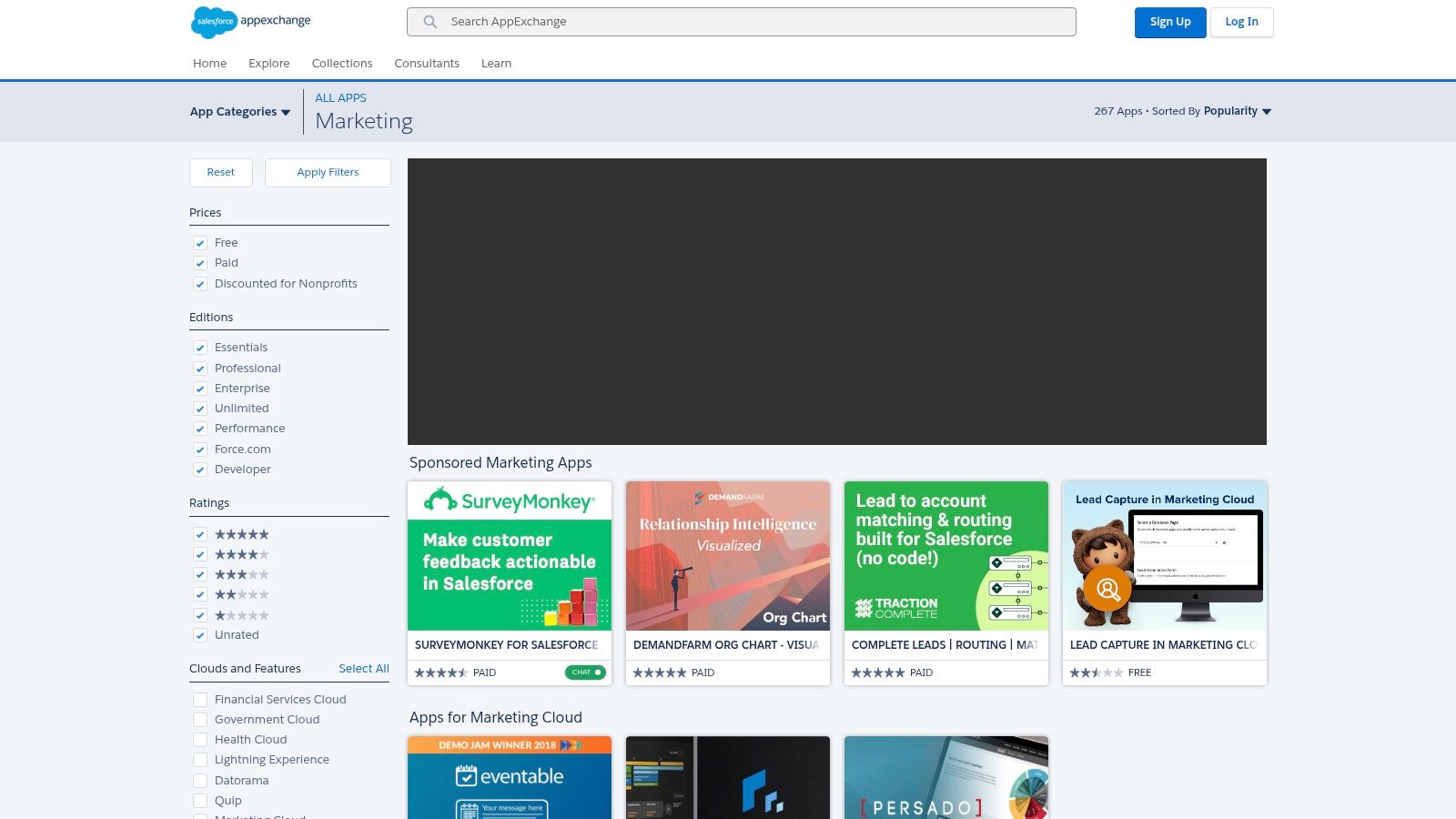Image resolution: width=1456 pixels, height=819 pixels.
Task: Toggle the Professional edition checkbox
Action: click(x=200, y=369)
